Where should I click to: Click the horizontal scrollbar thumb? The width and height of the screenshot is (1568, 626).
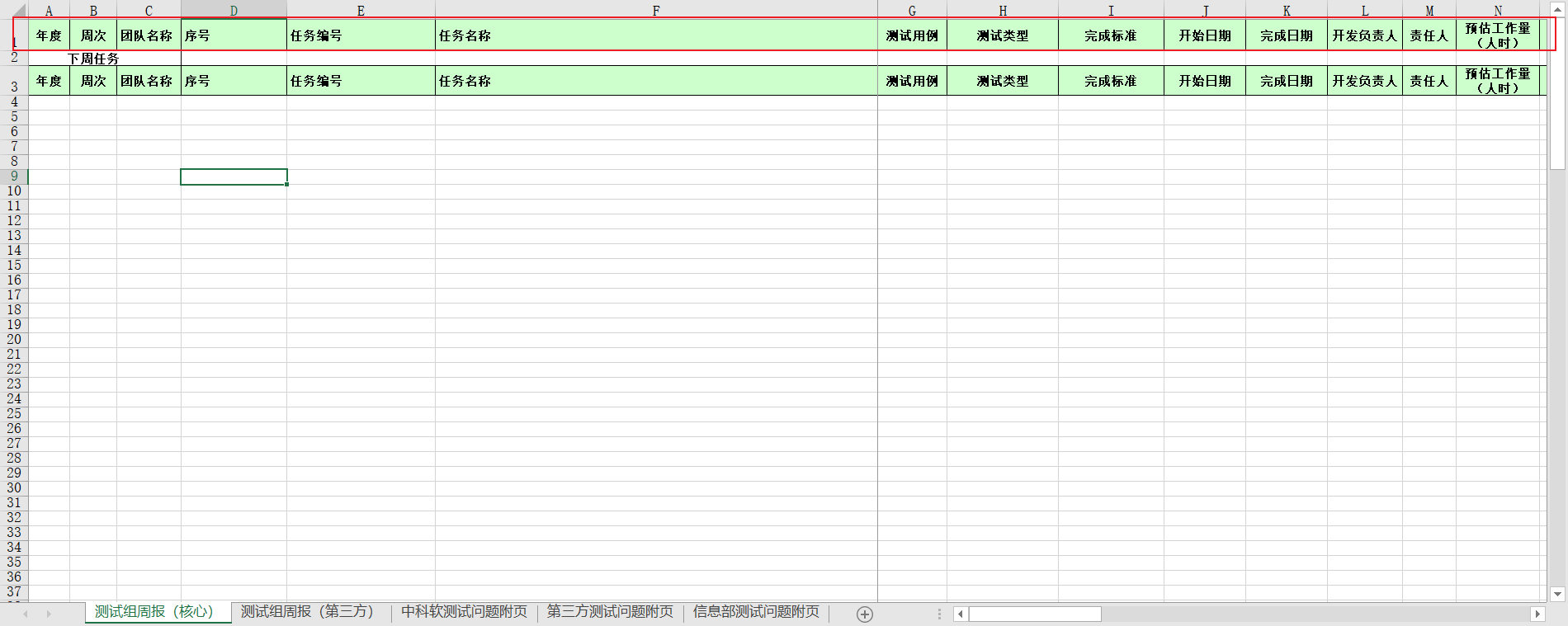1035,614
